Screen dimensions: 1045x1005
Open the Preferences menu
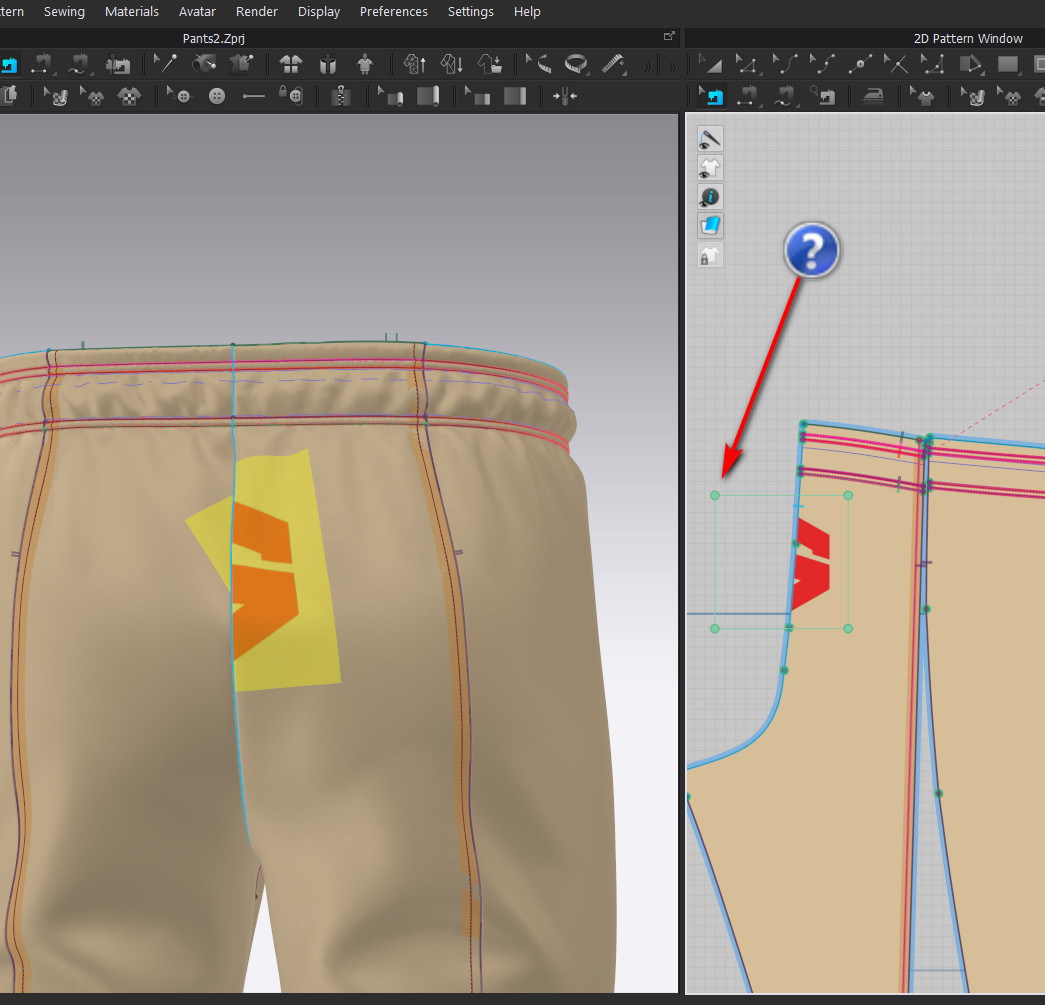click(x=393, y=11)
